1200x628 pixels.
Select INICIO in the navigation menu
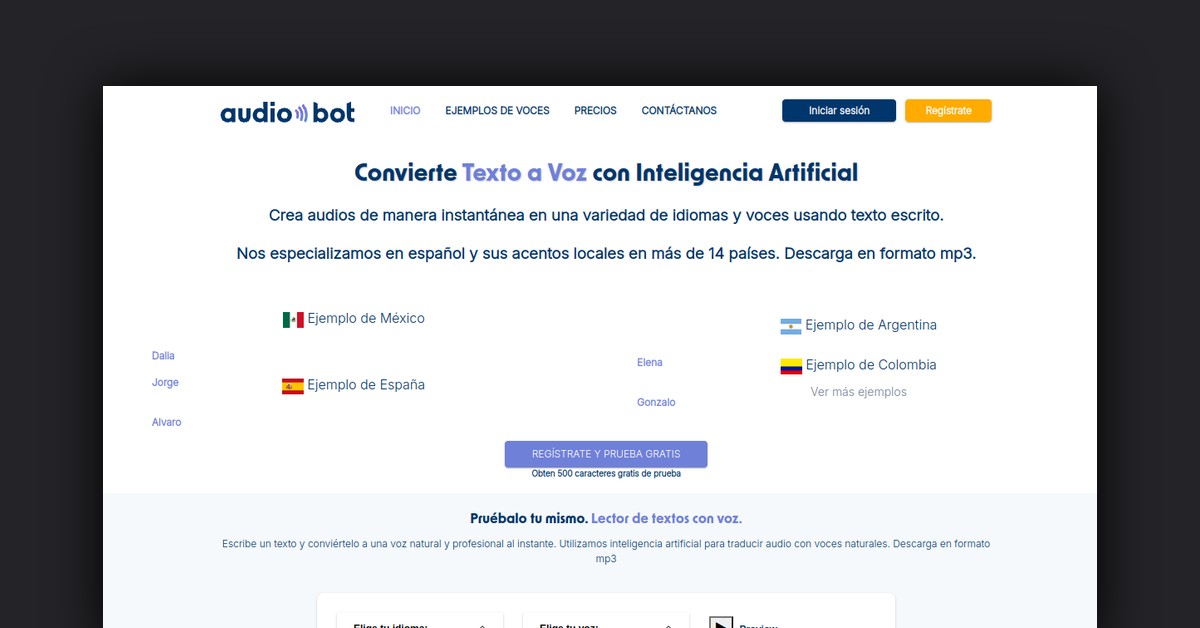point(405,110)
